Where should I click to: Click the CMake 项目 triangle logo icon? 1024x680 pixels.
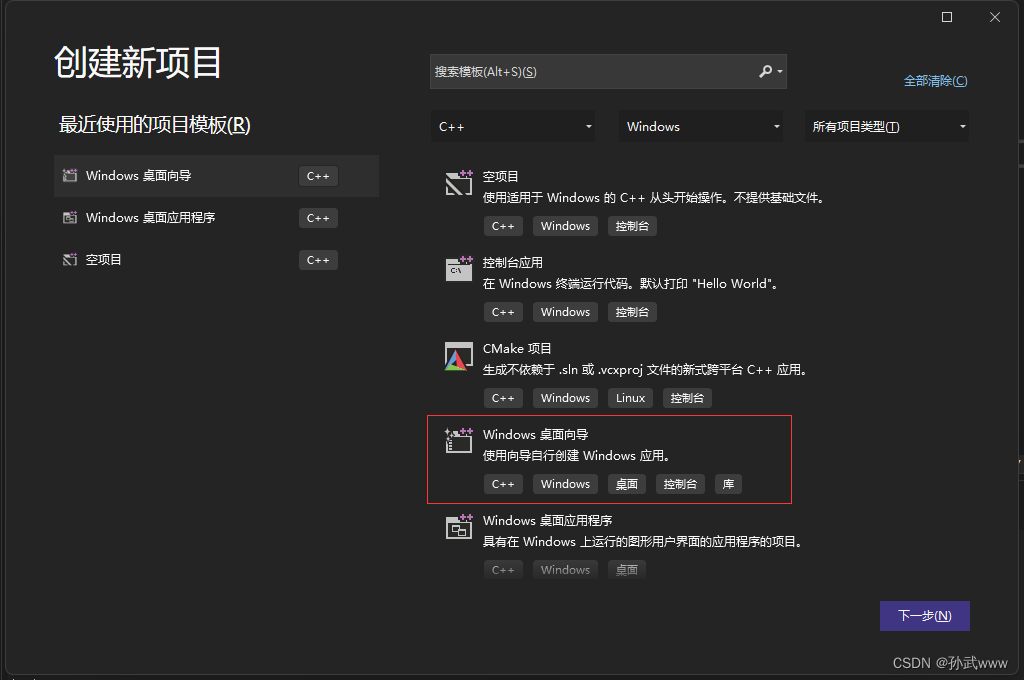pos(458,356)
